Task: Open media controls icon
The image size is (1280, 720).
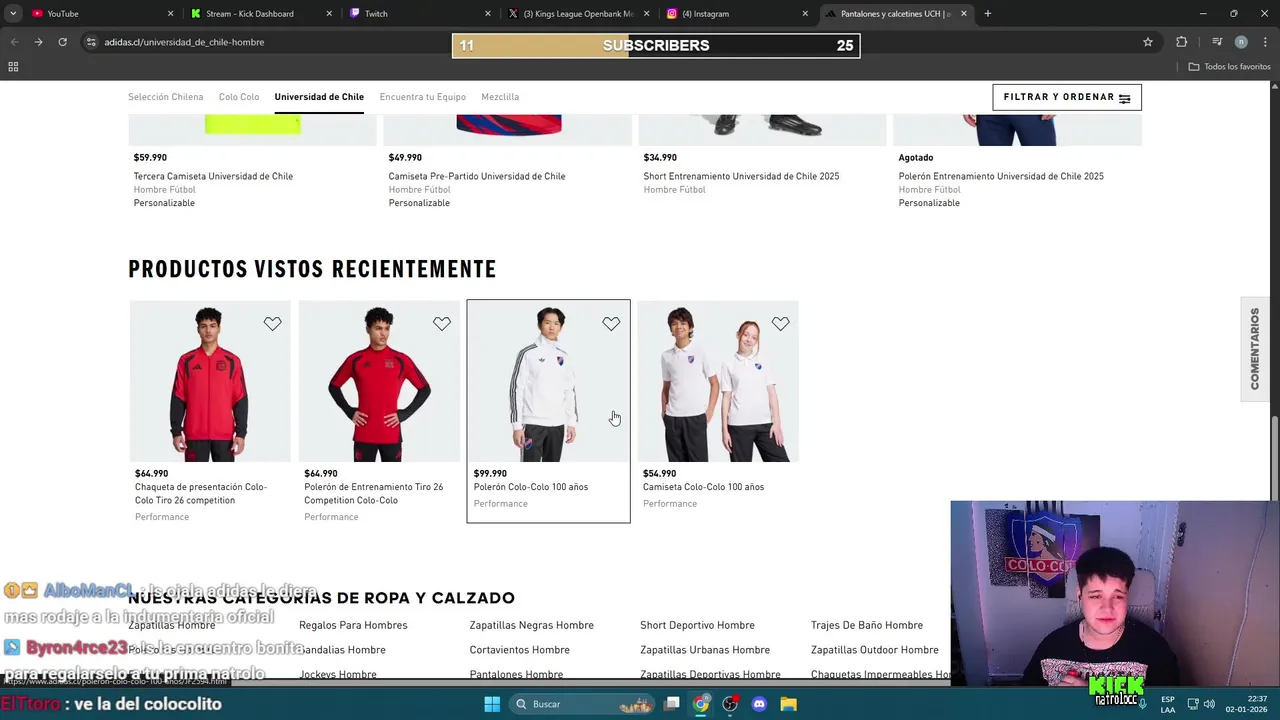Action: [1217, 42]
